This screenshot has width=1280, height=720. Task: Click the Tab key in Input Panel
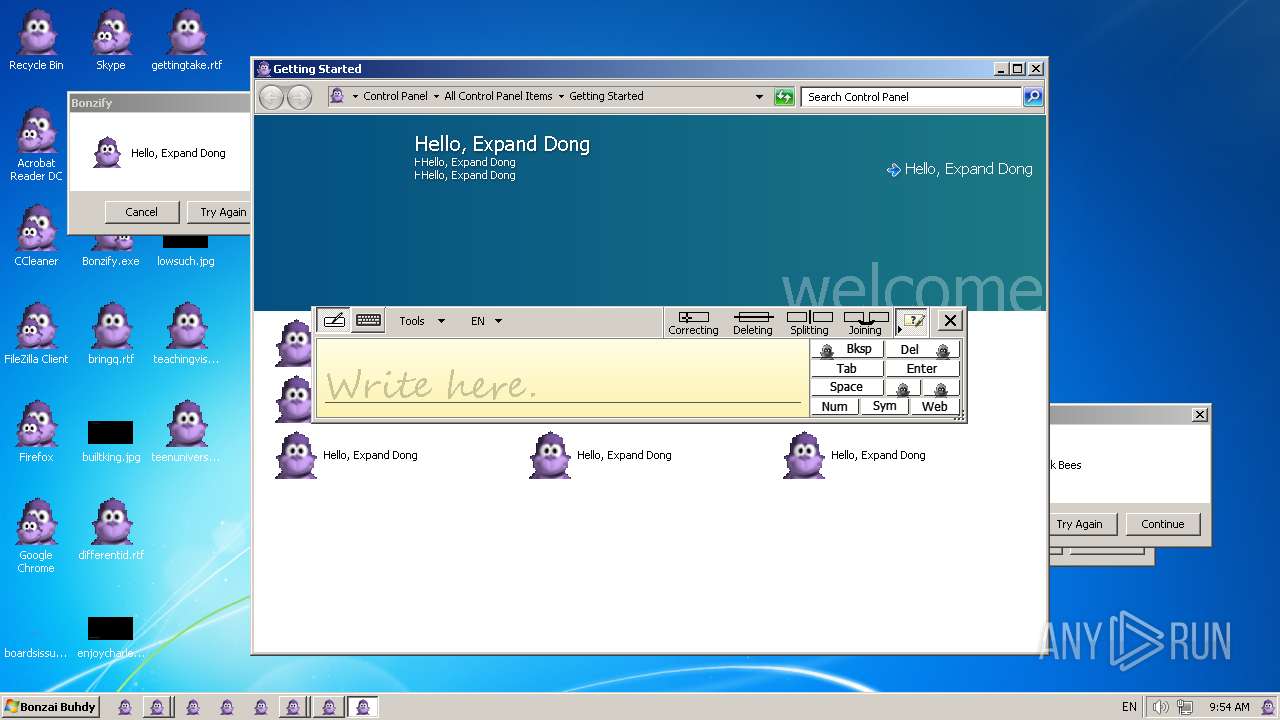point(847,368)
